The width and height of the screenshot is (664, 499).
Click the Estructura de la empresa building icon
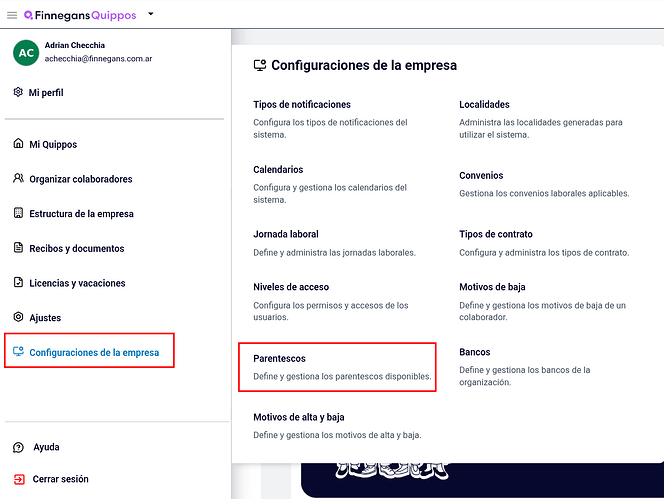click(18, 213)
